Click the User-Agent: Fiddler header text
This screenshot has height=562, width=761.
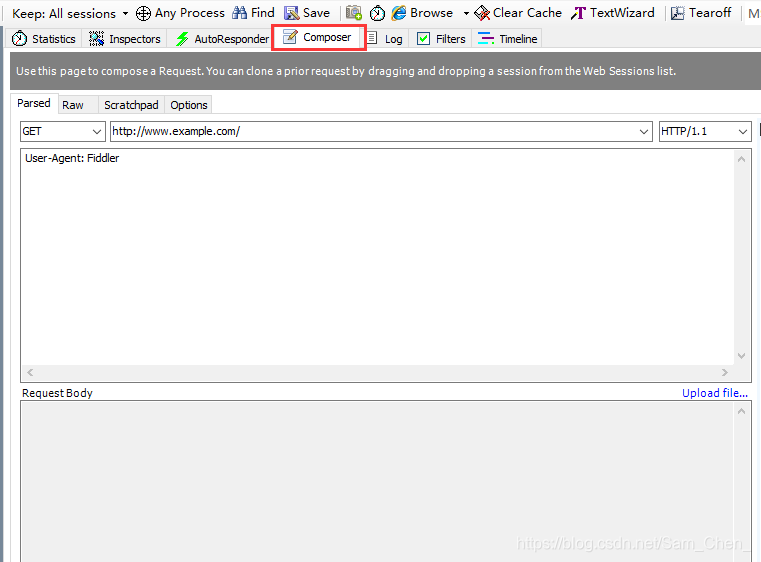pos(72,158)
